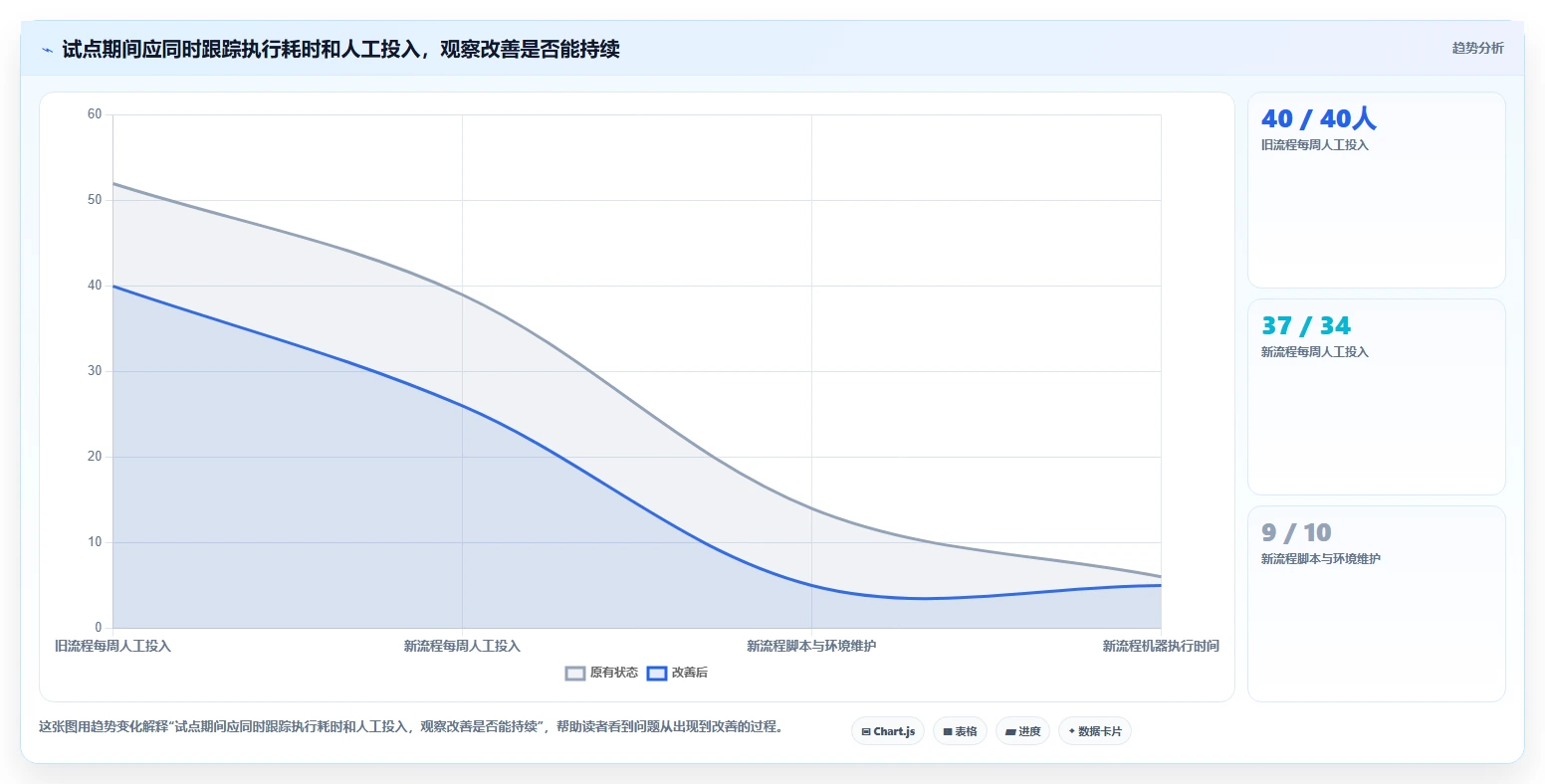Image resolution: width=1545 pixels, height=784 pixels.
Task: Toggle the 原有状态 legend swatch
Action: (575, 674)
